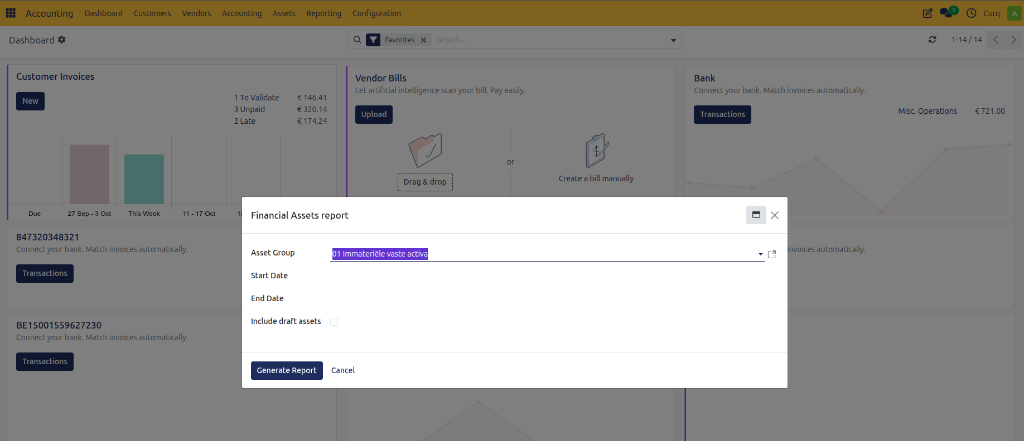Click Transactions on the BE15001559627230 card
The height and width of the screenshot is (441, 1024).
(44, 361)
